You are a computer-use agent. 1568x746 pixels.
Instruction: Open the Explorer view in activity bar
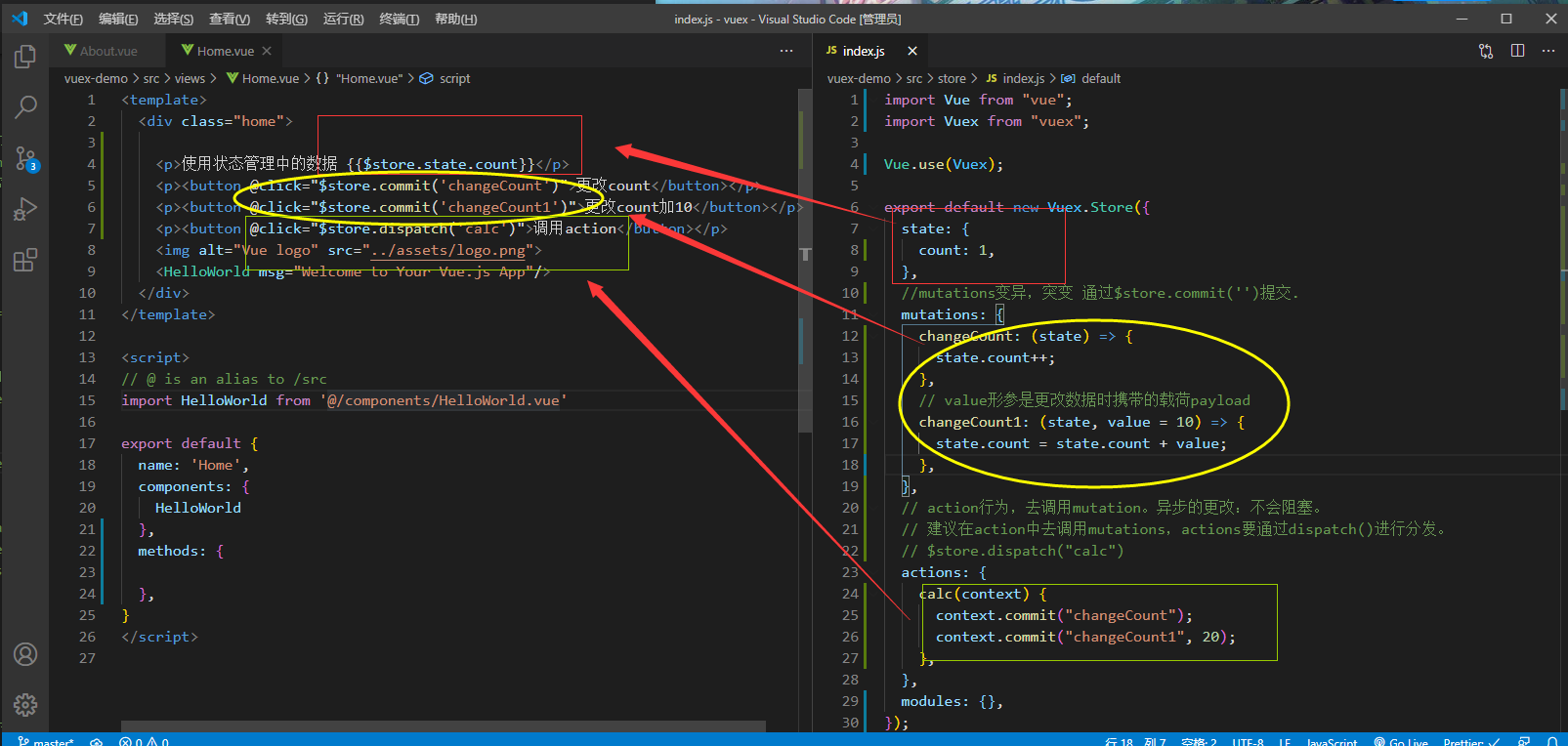tap(25, 58)
